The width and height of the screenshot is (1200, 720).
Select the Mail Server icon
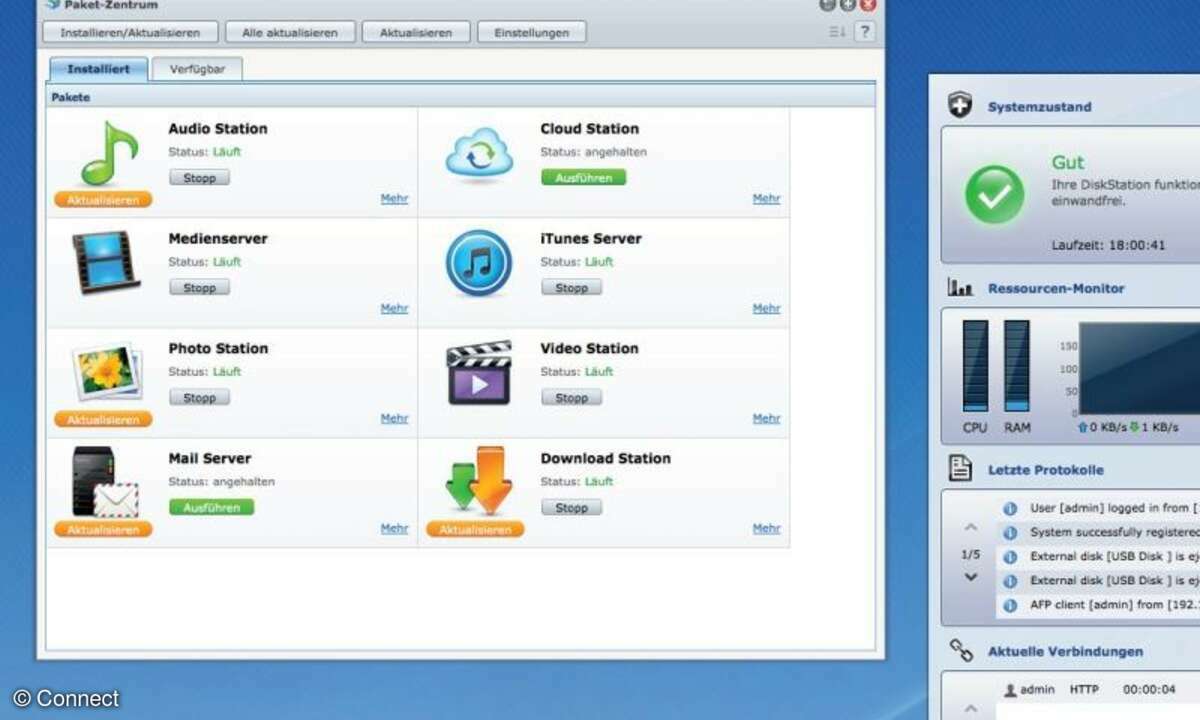point(105,482)
